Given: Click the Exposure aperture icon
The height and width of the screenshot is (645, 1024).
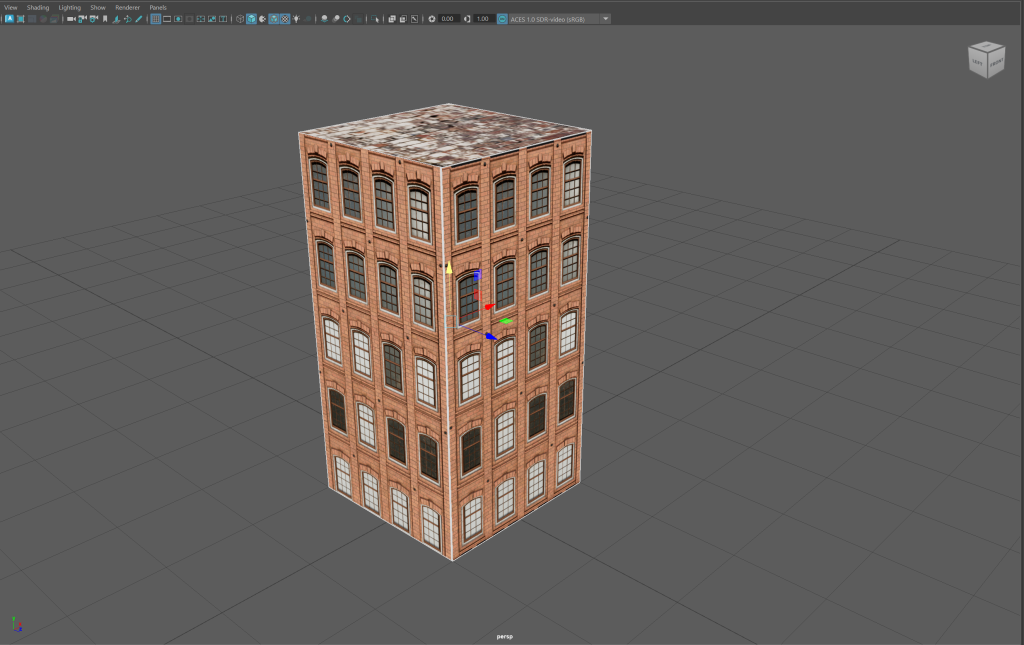Looking at the screenshot, I should (432, 19).
